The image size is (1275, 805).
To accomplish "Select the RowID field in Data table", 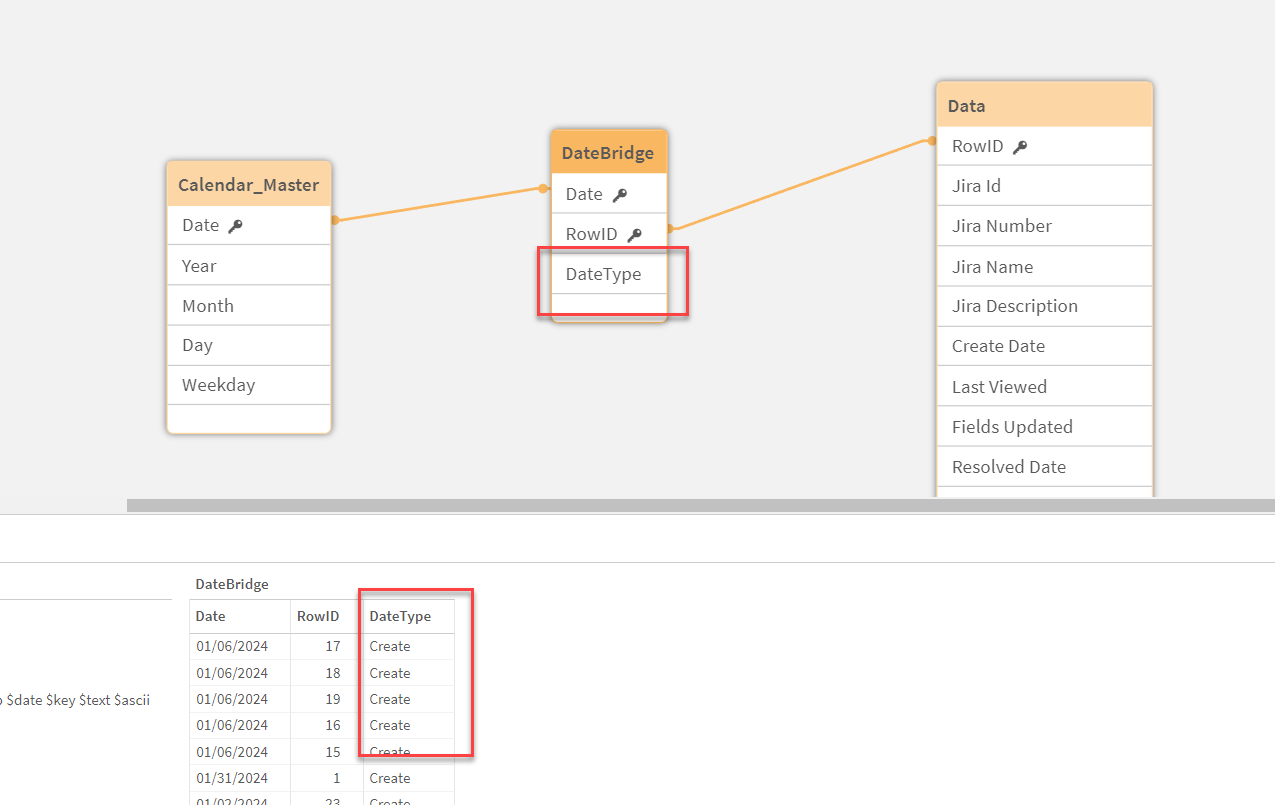I will coord(1044,146).
